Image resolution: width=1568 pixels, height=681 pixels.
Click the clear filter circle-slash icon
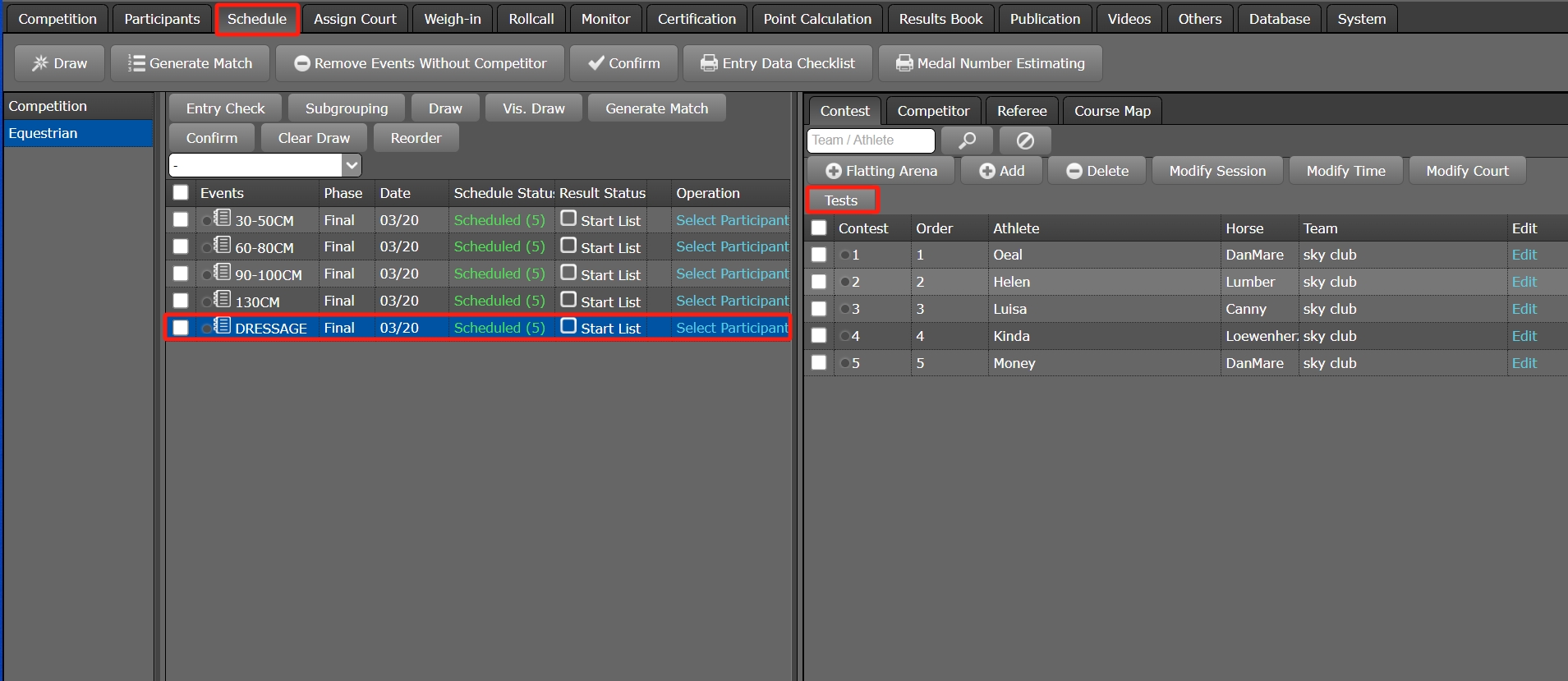[x=1024, y=140]
